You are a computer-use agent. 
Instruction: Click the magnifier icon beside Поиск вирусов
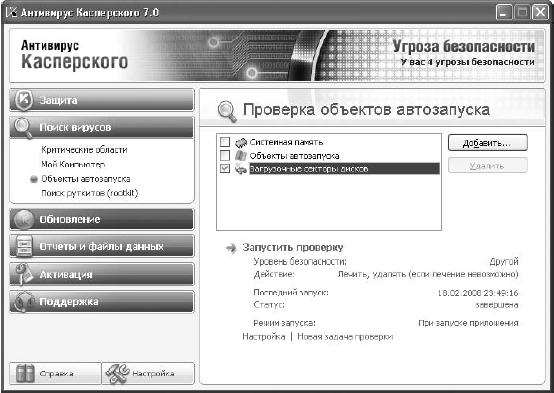tap(23, 128)
